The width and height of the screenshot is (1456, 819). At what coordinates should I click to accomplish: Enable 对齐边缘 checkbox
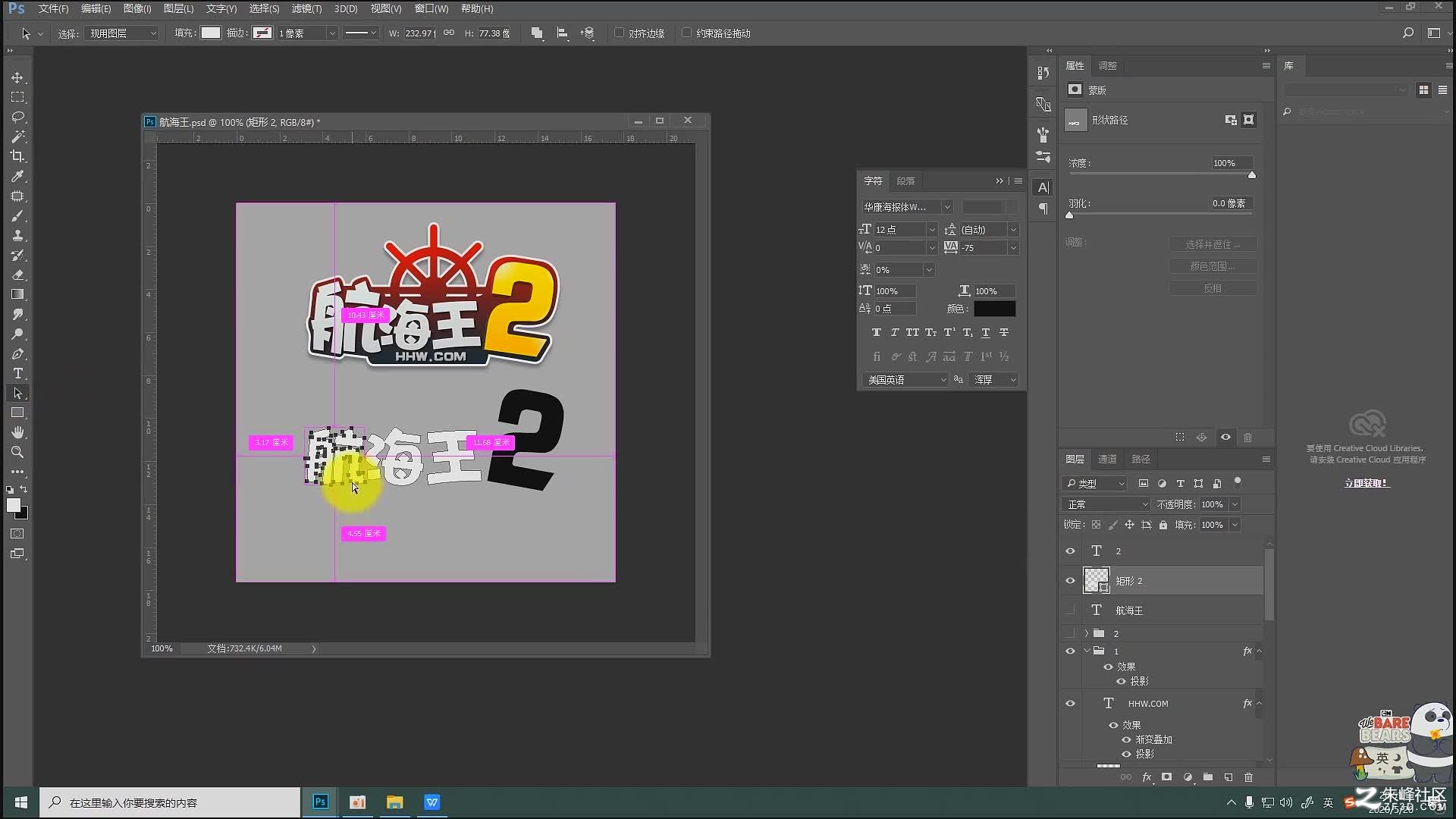pyautogui.click(x=620, y=33)
